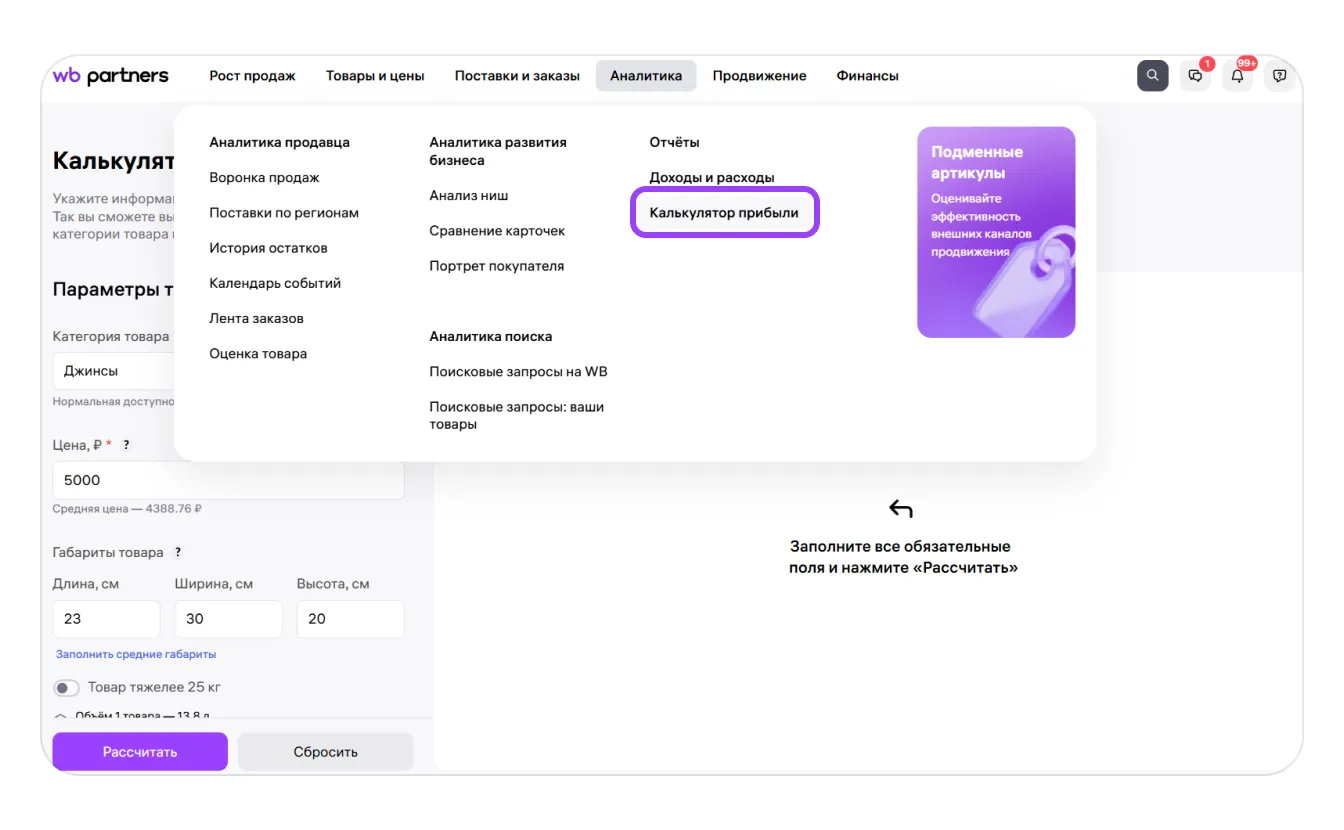Click the Ширина input field
Image resolution: width=1344 pixels, height=830 pixels.
coord(228,619)
